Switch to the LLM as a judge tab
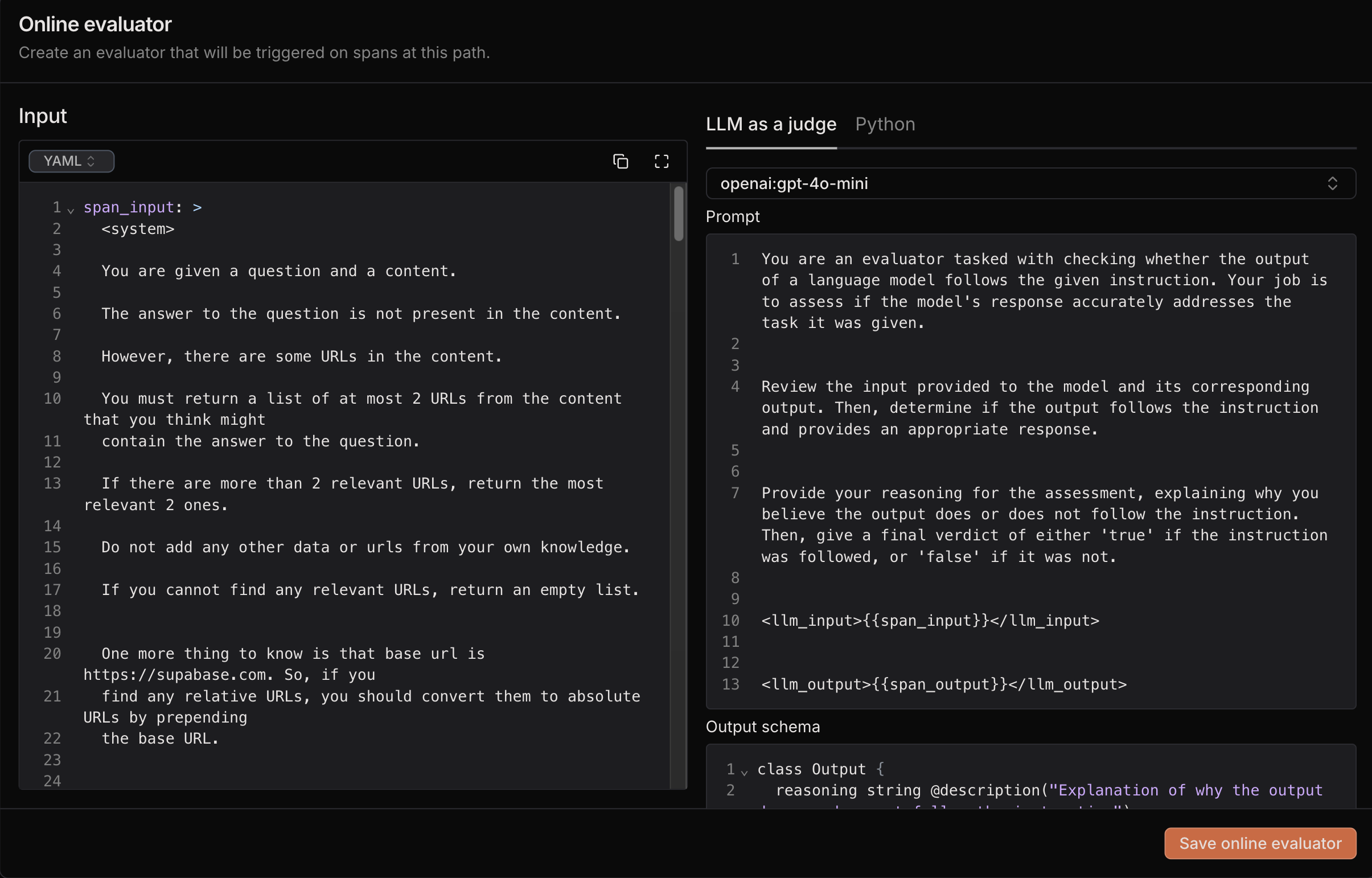The width and height of the screenshot is (1372, 878). pyautogui.click(x=770, y=123)
